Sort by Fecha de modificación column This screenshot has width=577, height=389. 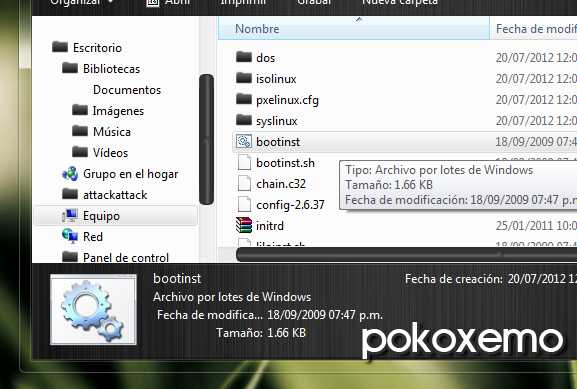click(533, 28)
